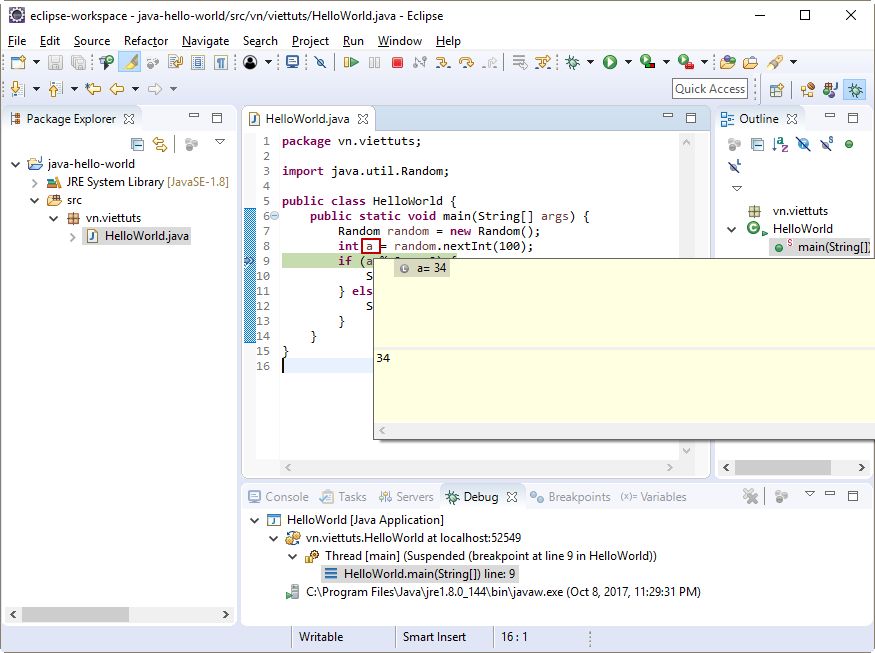Click Next Annotation down-arrow icon

(x=17, y=89)
